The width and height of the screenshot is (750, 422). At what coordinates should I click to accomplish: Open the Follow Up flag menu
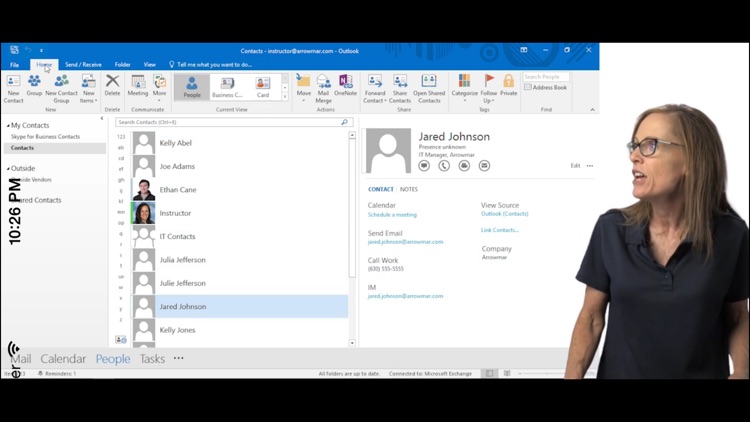click(488, 89)
